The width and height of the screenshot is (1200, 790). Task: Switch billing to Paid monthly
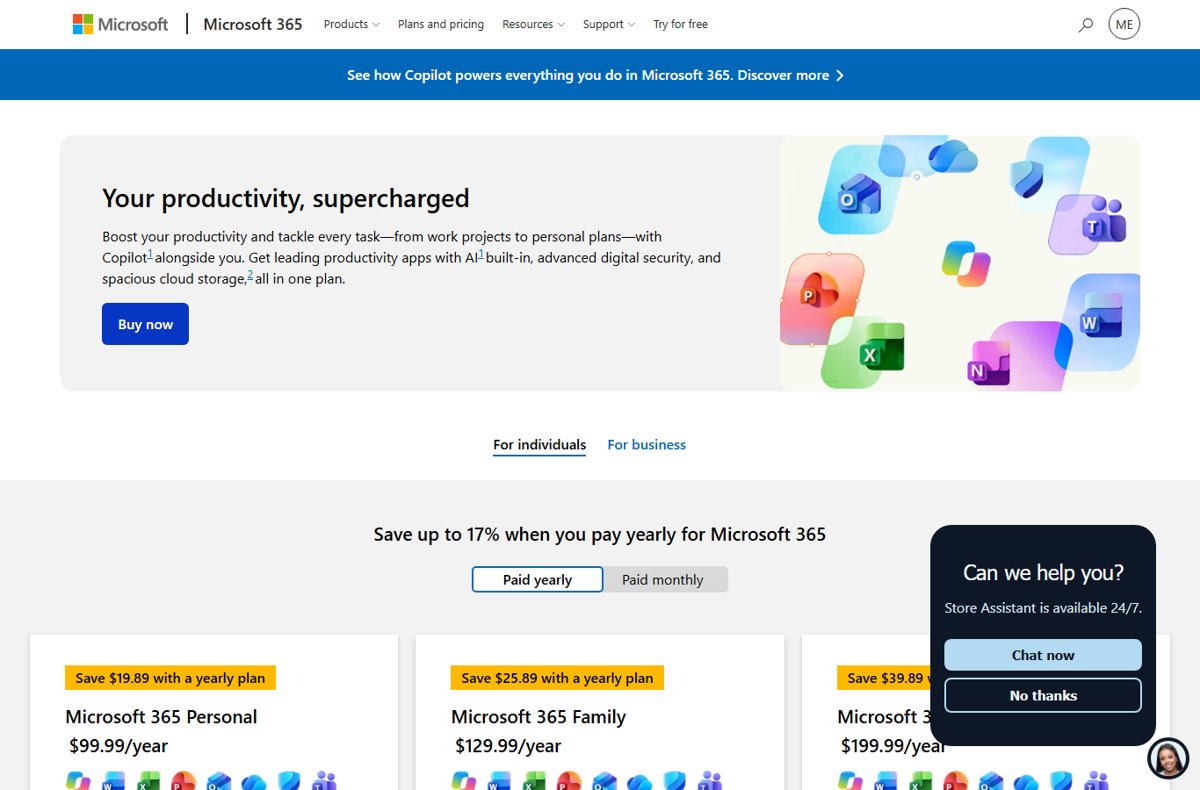click(663, 579)
